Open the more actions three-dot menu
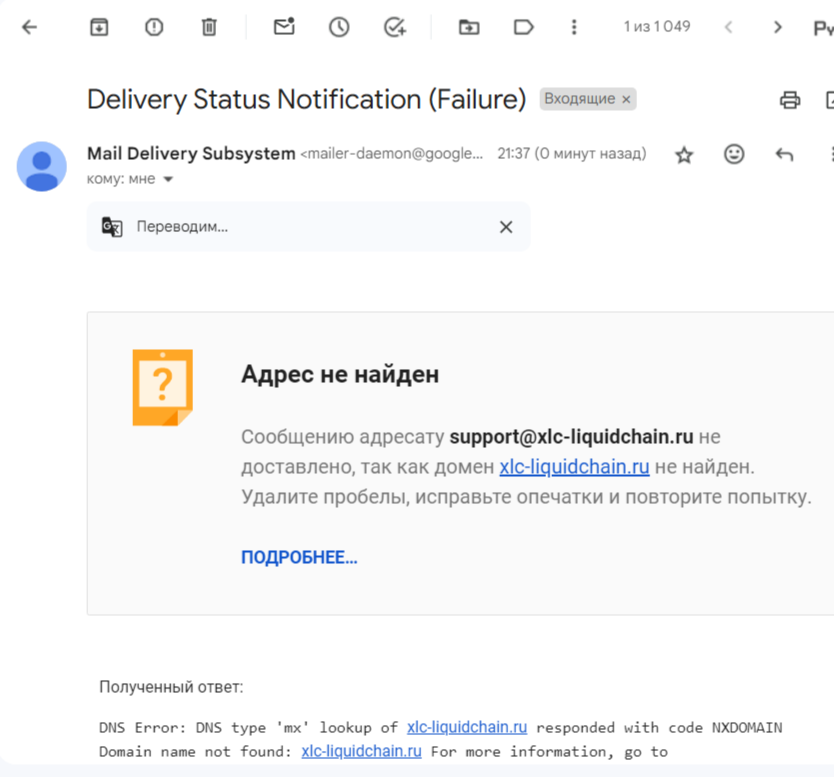Screen dimensions: 834x777 tap(574, 28)
